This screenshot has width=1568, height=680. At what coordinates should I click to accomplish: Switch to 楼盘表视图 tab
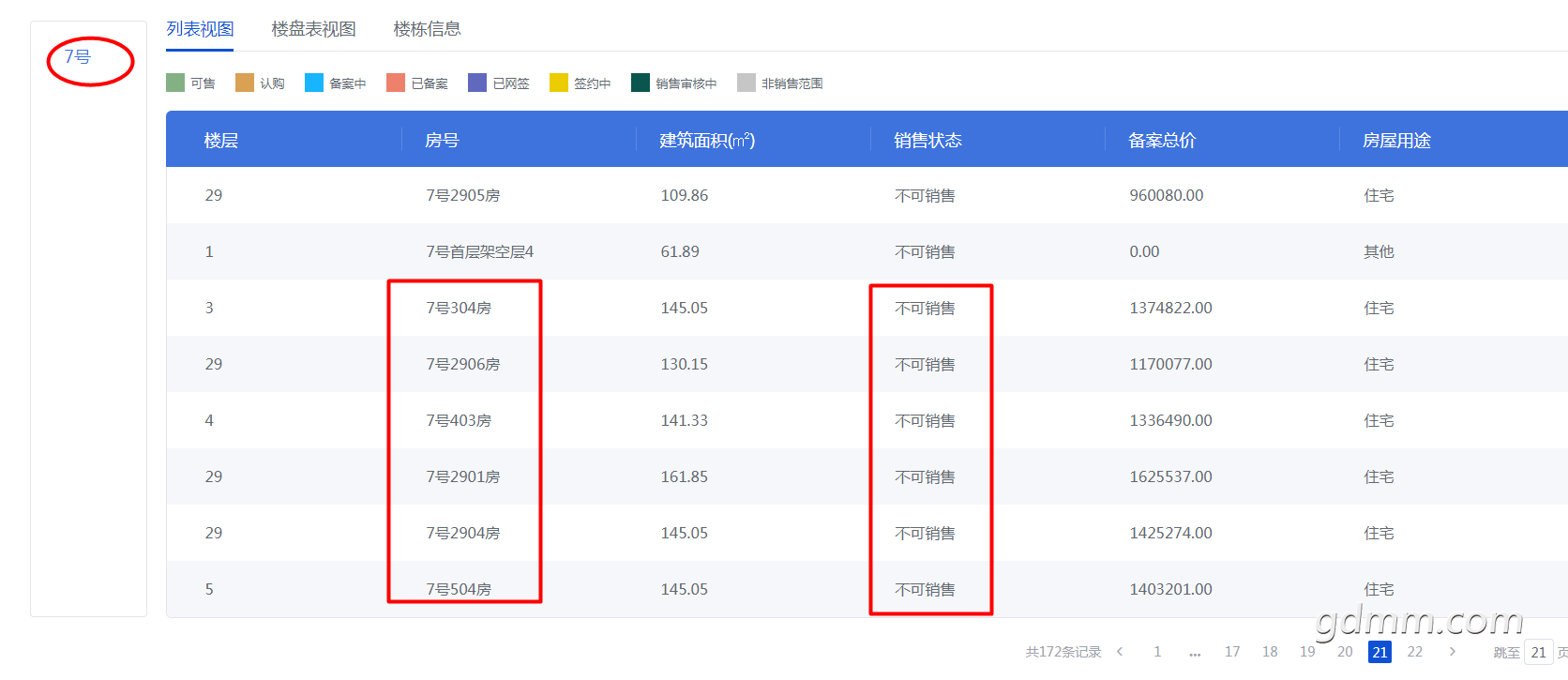click(313, 29)
